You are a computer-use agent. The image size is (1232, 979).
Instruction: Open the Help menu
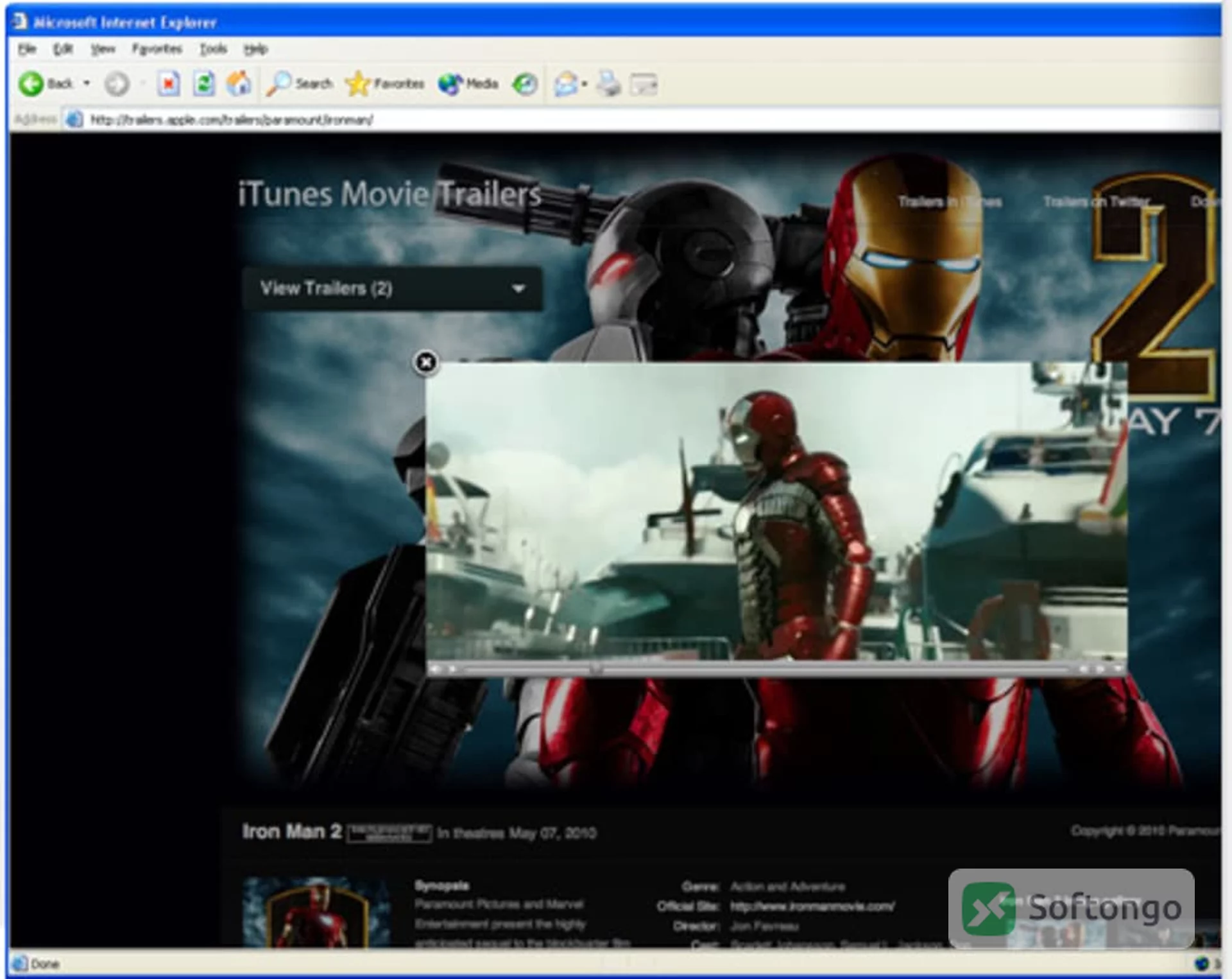[255, 49]
